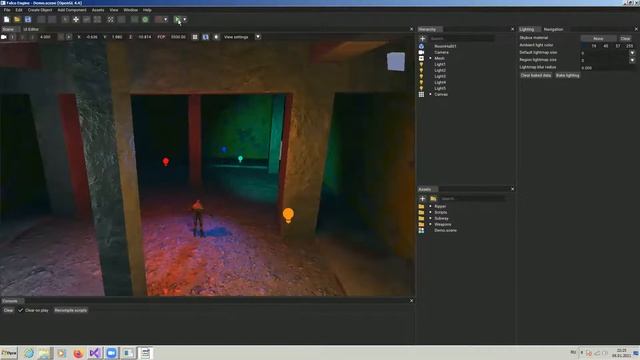Expand the Mesh node in Hierarchy

(x=430, y=58)
